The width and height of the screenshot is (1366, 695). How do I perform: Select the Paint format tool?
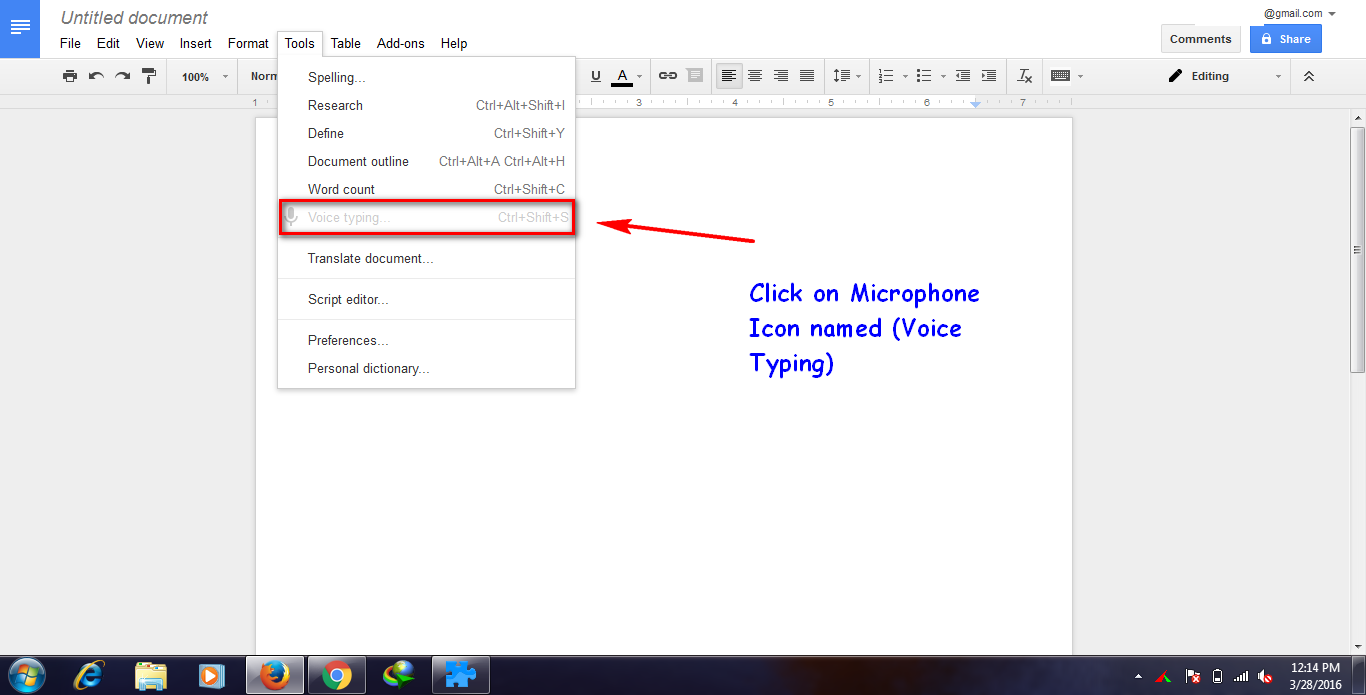click(x=148, y=75)
